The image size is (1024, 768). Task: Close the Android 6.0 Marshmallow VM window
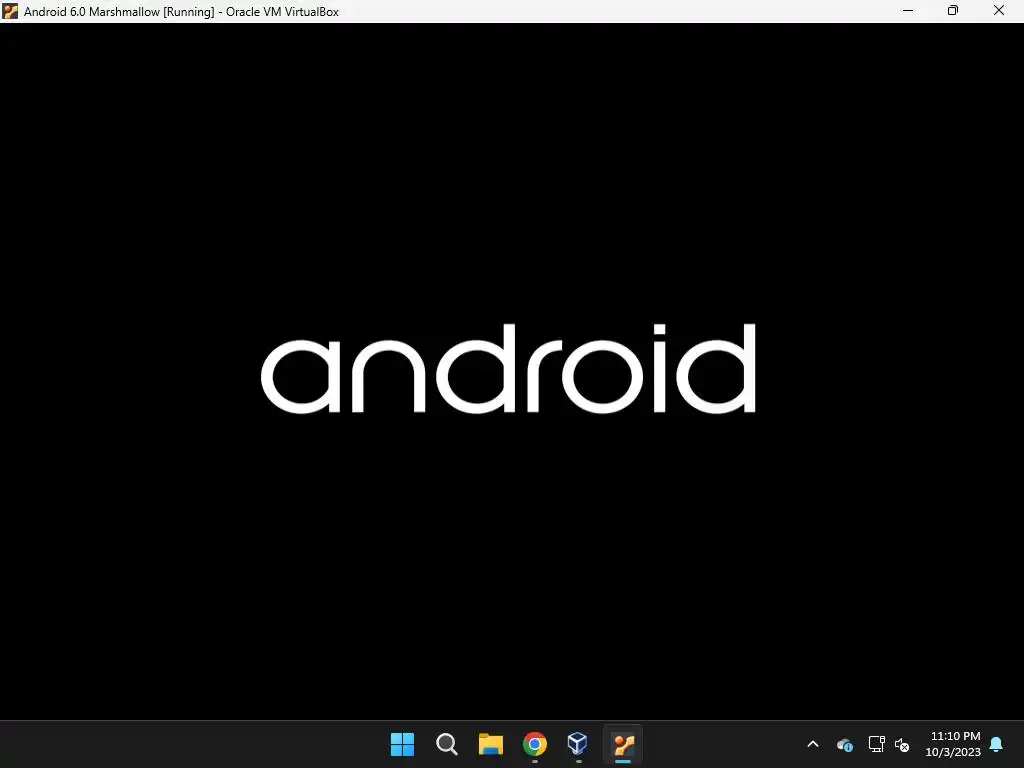tap(999, 11)
